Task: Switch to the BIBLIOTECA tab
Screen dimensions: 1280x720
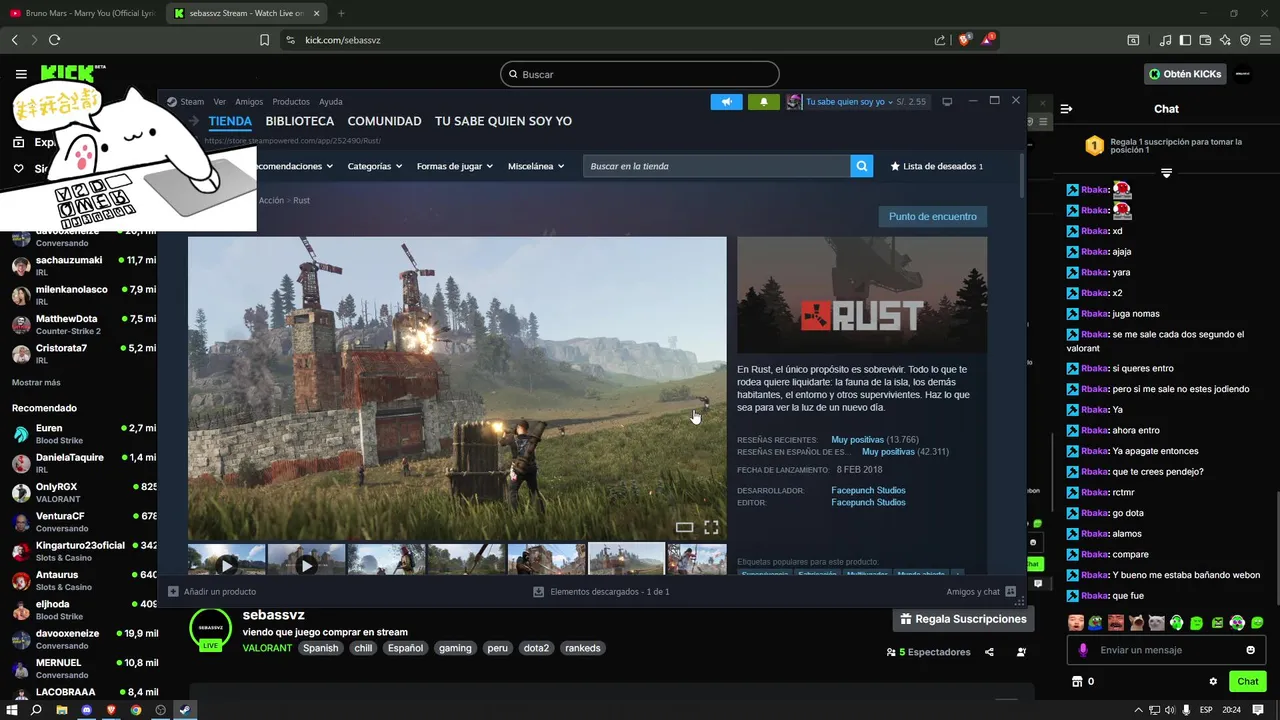Action: [300, 121]
